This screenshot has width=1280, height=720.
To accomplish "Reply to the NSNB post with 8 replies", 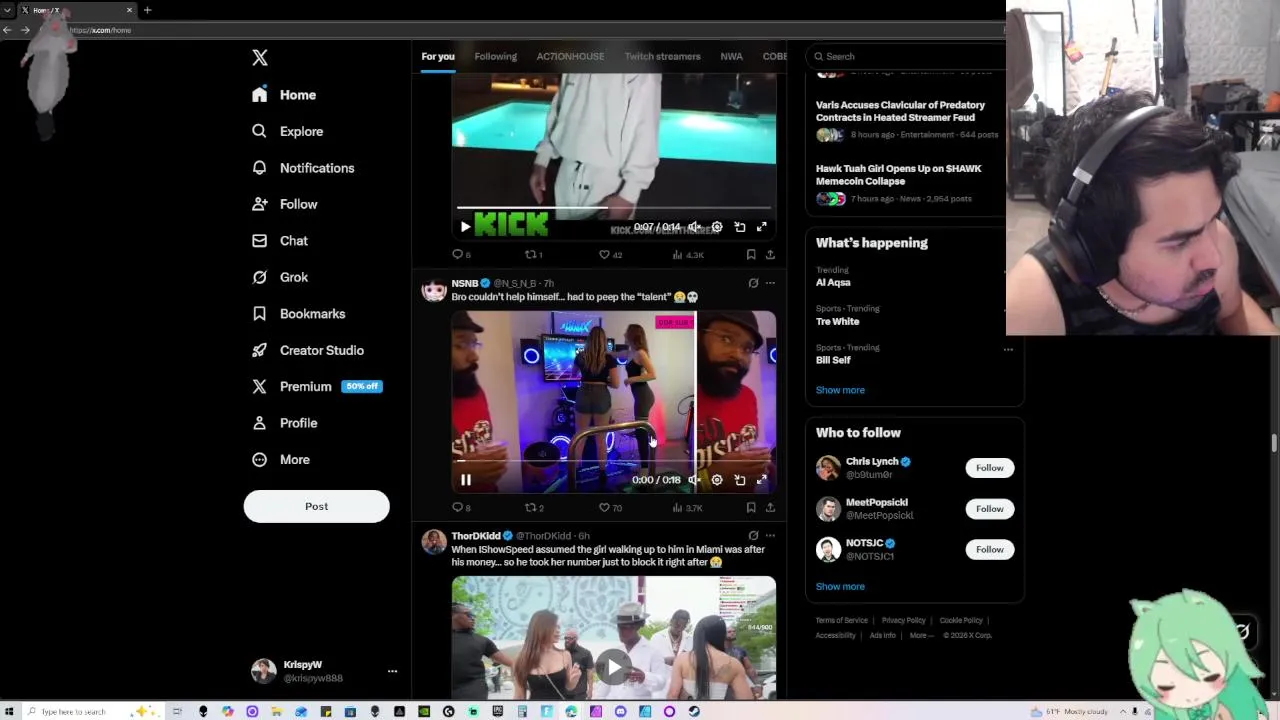I will pyautogui.click(x=461, y=508).
